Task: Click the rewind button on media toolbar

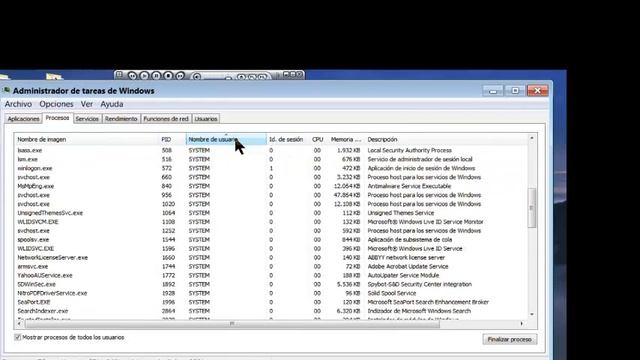Action: pos(132,76)
